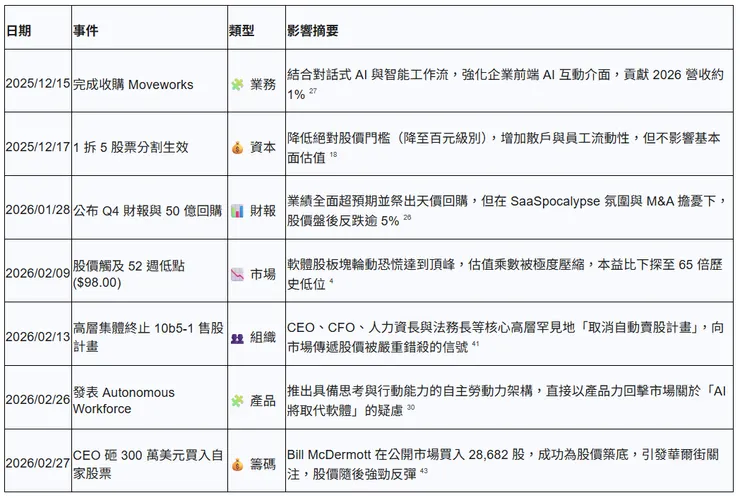Viewport: 740px width, 498px height.
Task: Open footnote 4 in 52 週低點 row
Action: pos(331,281)
